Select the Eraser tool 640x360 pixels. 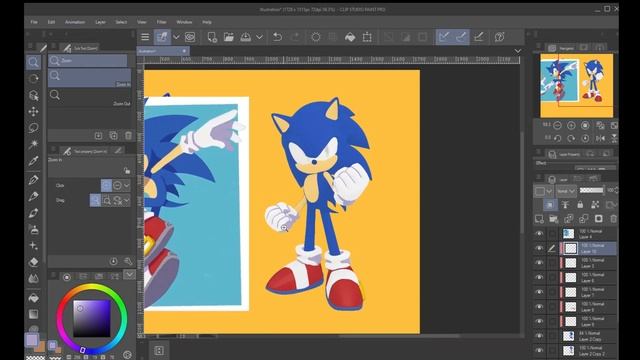point(33,262)
